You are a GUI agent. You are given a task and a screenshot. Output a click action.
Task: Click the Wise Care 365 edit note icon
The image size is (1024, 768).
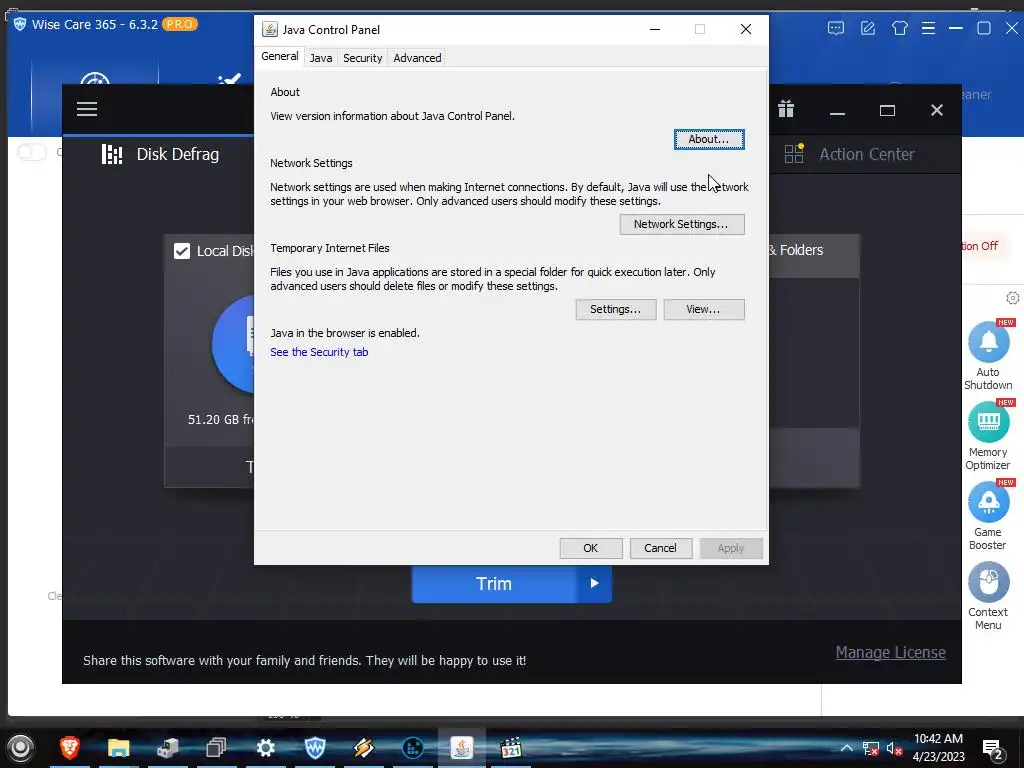[868, 28]
